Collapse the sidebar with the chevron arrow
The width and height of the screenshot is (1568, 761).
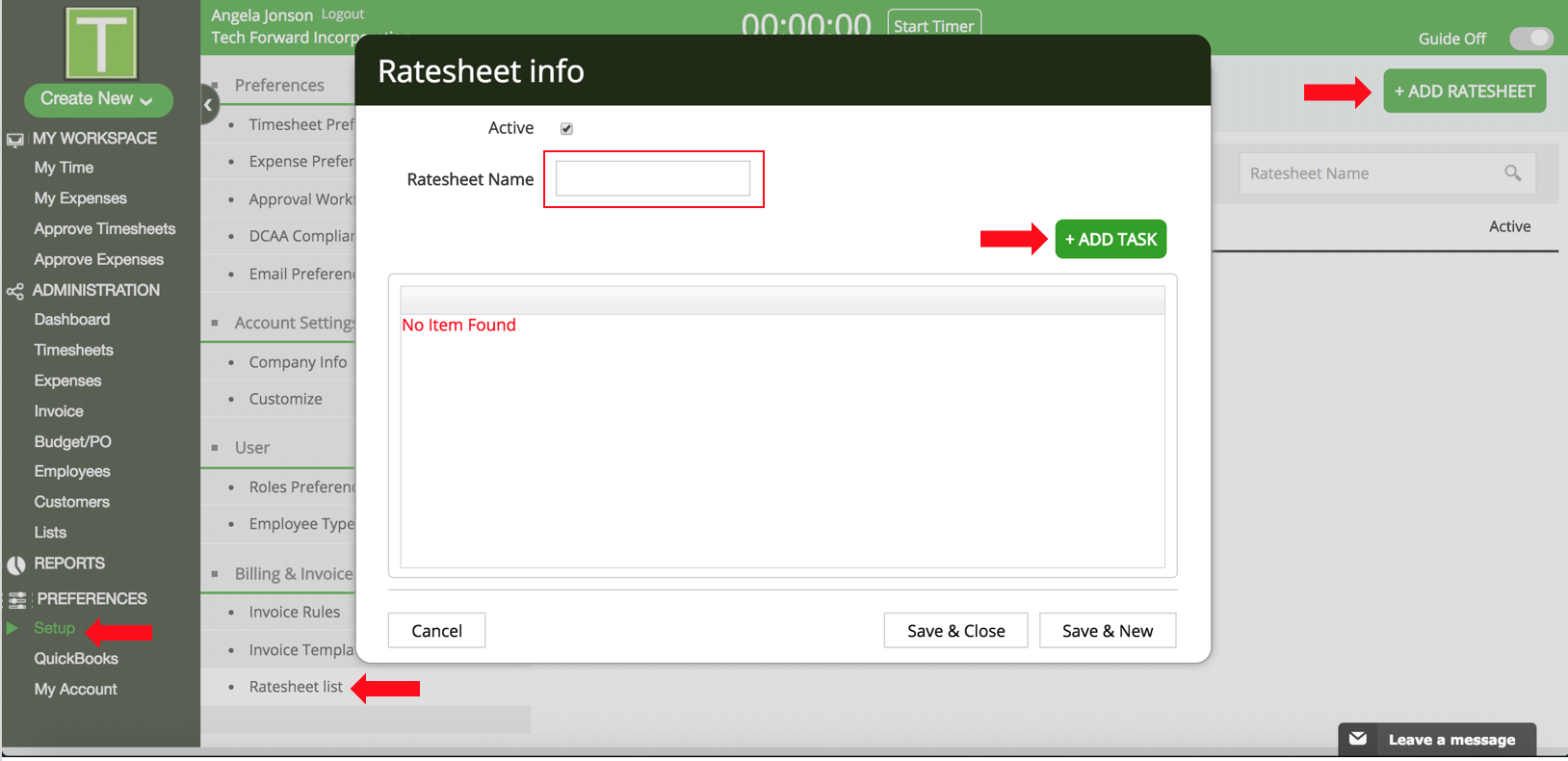tap(208, 105)
